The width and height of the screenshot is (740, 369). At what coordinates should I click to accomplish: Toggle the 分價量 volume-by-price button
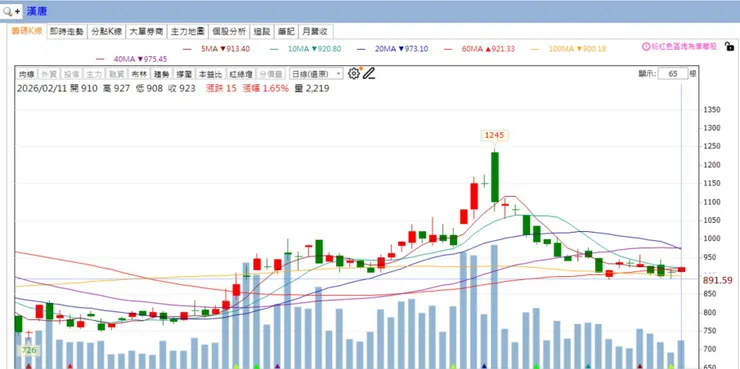[271, 74]
